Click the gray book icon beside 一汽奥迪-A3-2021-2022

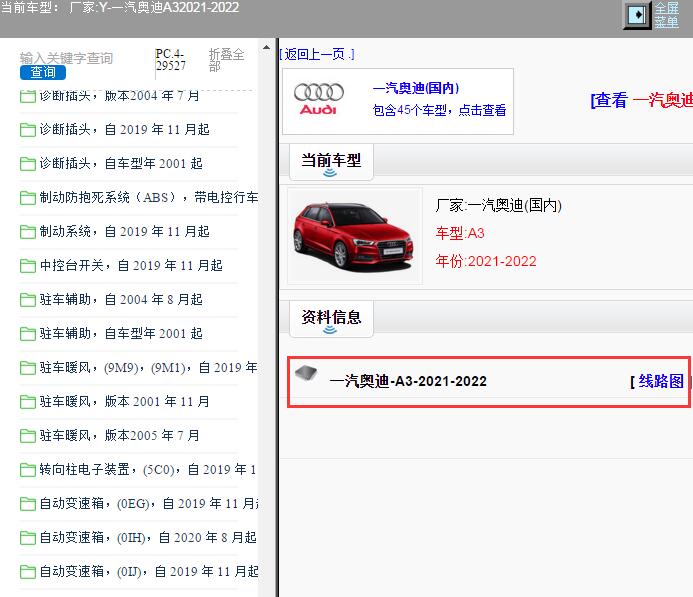[306, 373]
